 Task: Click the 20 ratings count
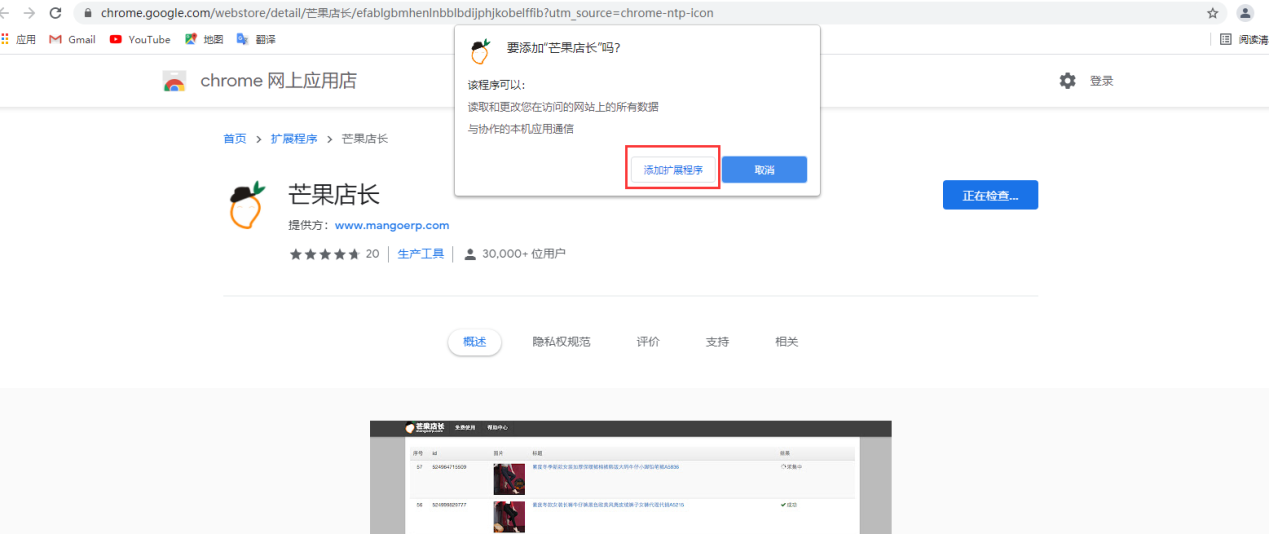pyautogui.click(x=372, y=254)
